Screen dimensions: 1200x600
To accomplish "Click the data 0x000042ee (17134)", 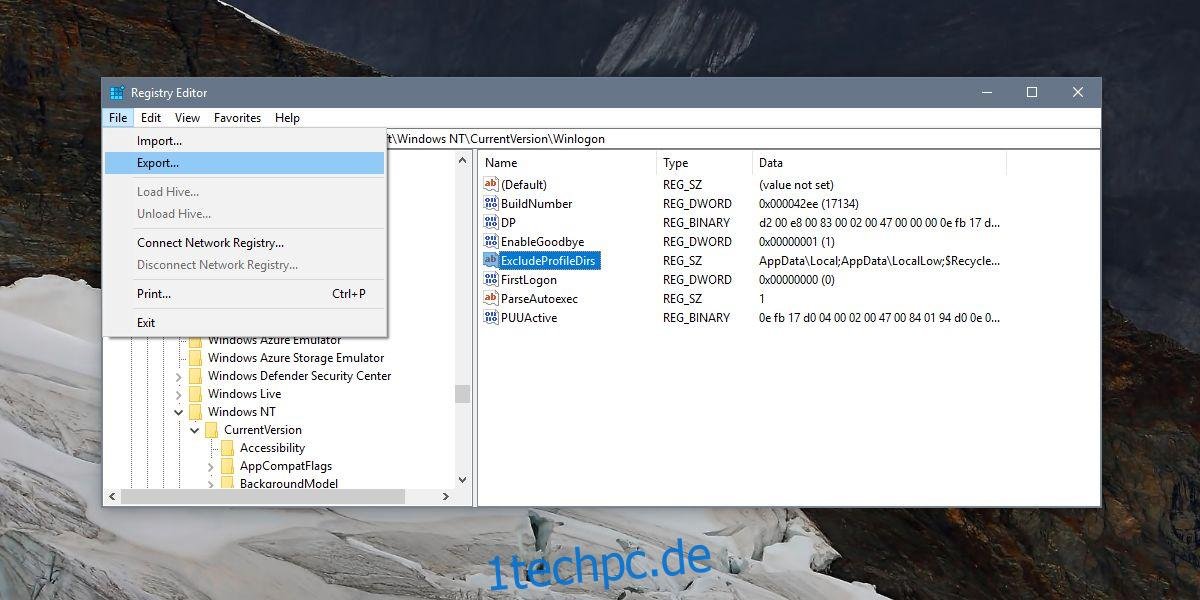I will (810, 203).
